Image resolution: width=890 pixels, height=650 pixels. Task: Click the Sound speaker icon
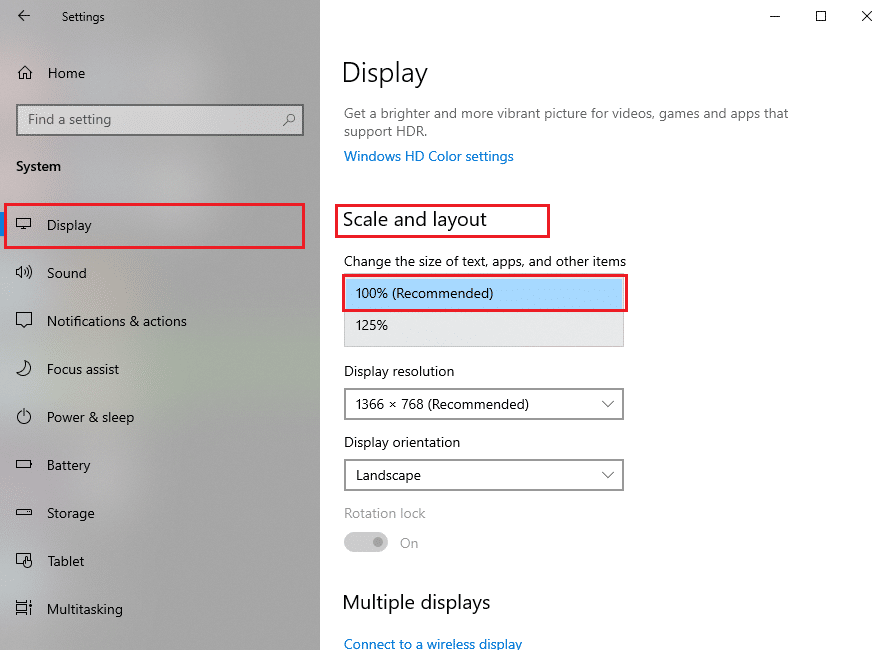click(26, 273)
